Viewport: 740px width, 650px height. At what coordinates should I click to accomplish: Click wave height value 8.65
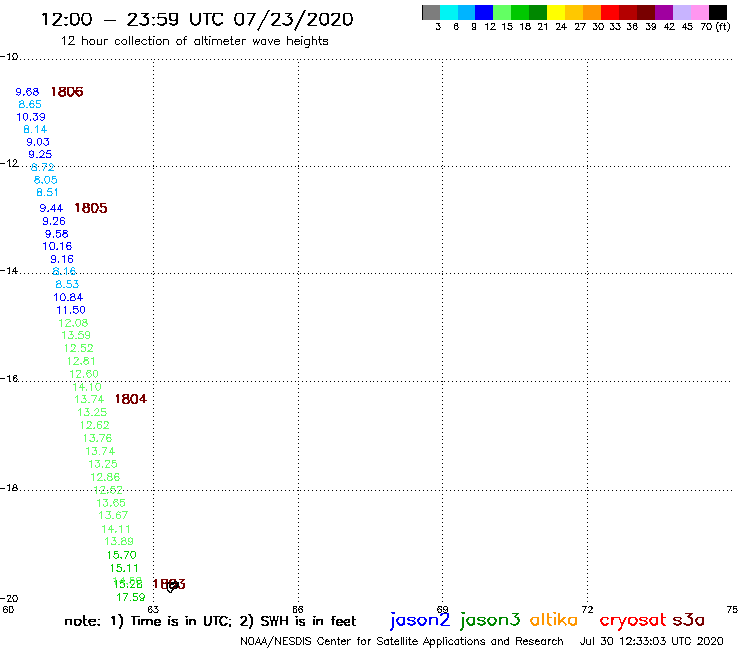click(x=30, y=104)
